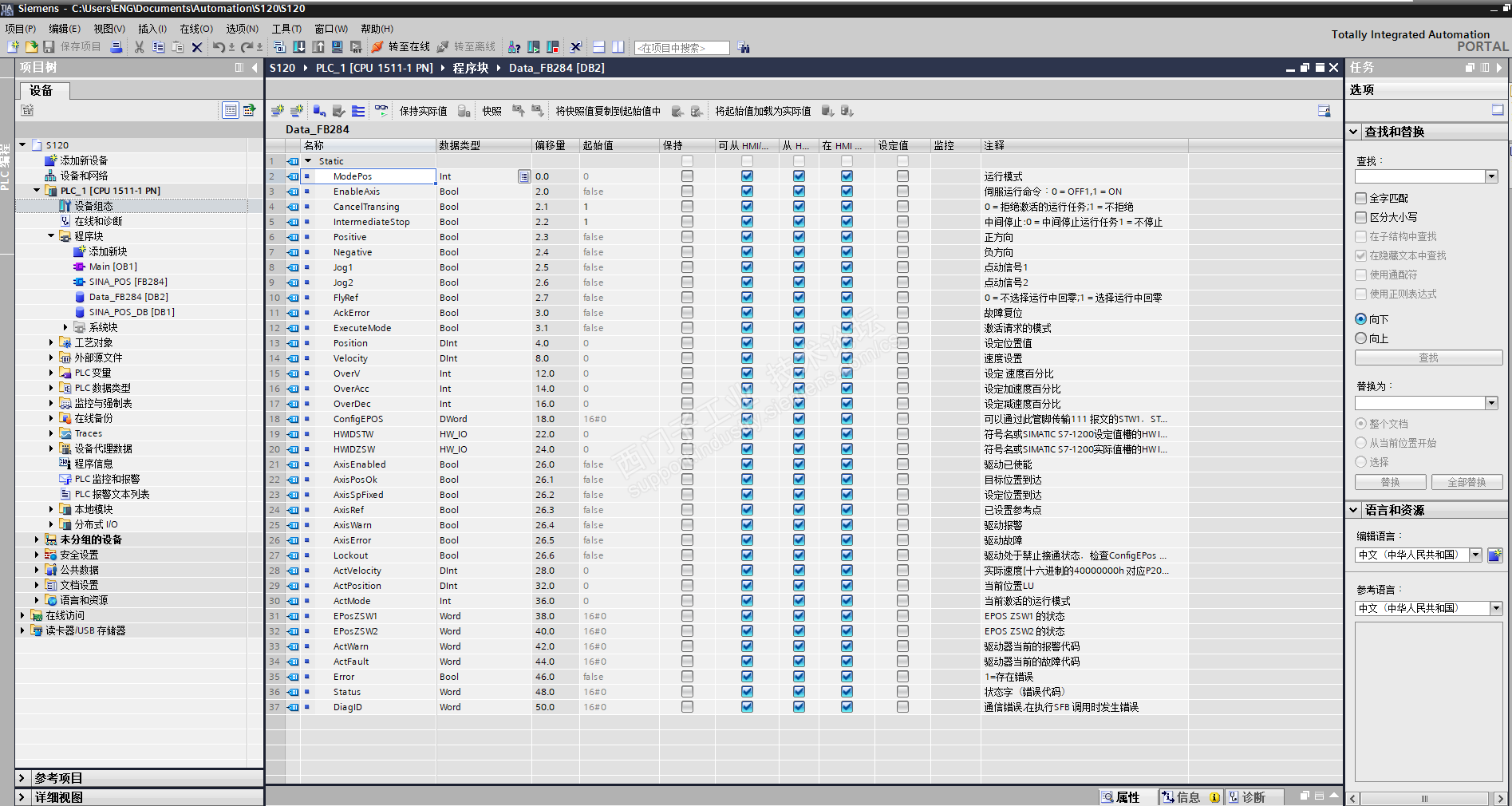Monitor all values with glasses icon
The image size is (1512, 806).
tap(381, 111)
